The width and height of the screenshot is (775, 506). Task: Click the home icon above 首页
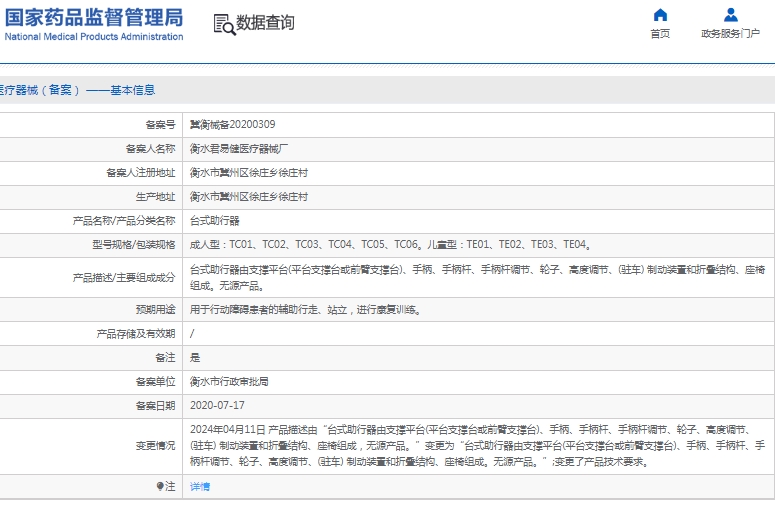(660, 15)
